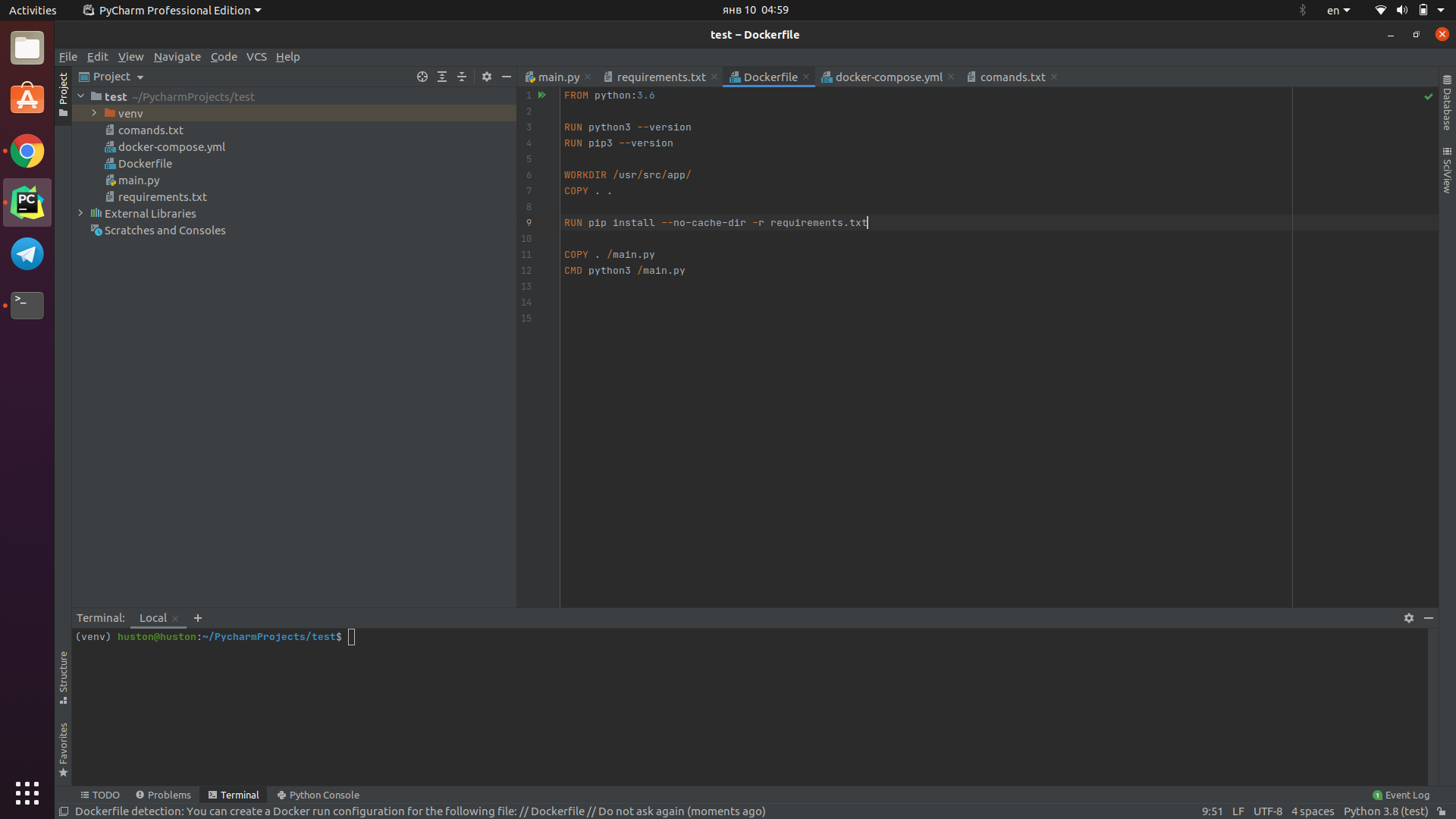Screen dimensions: 1456x819
Task: Select Scratches and Consoles node
Action: (x=165, y=231)
